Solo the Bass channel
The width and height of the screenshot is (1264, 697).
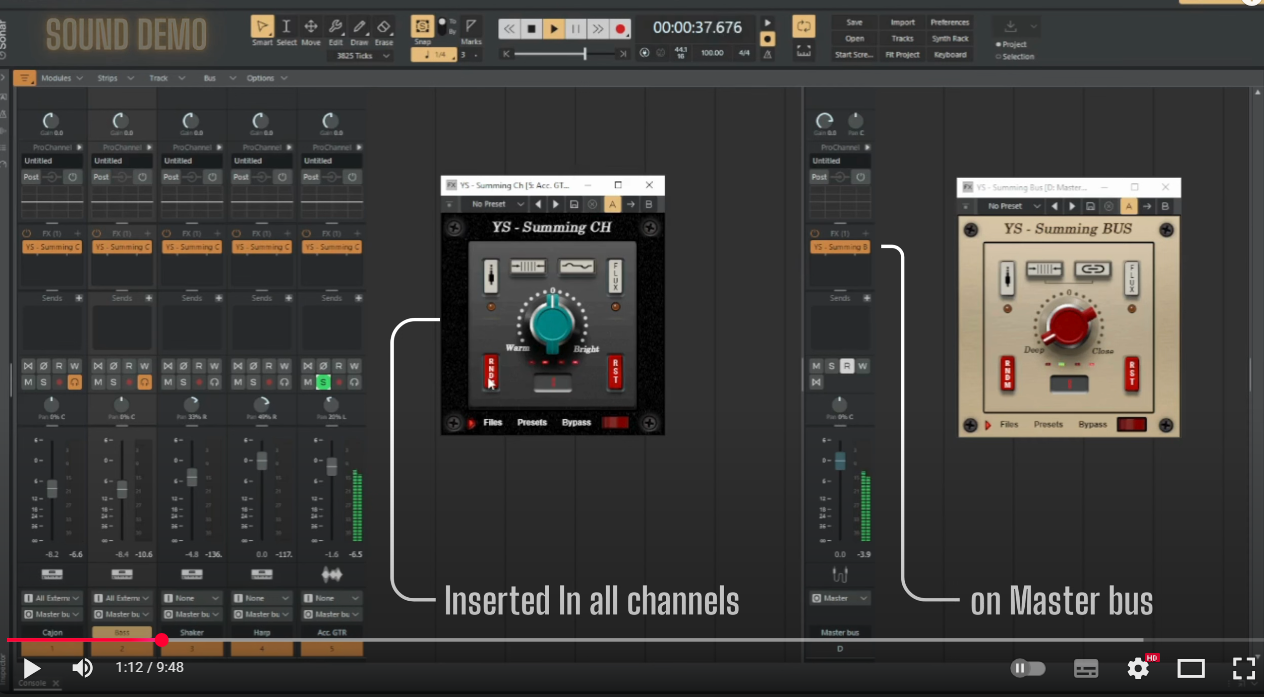[x=113, y=382]
